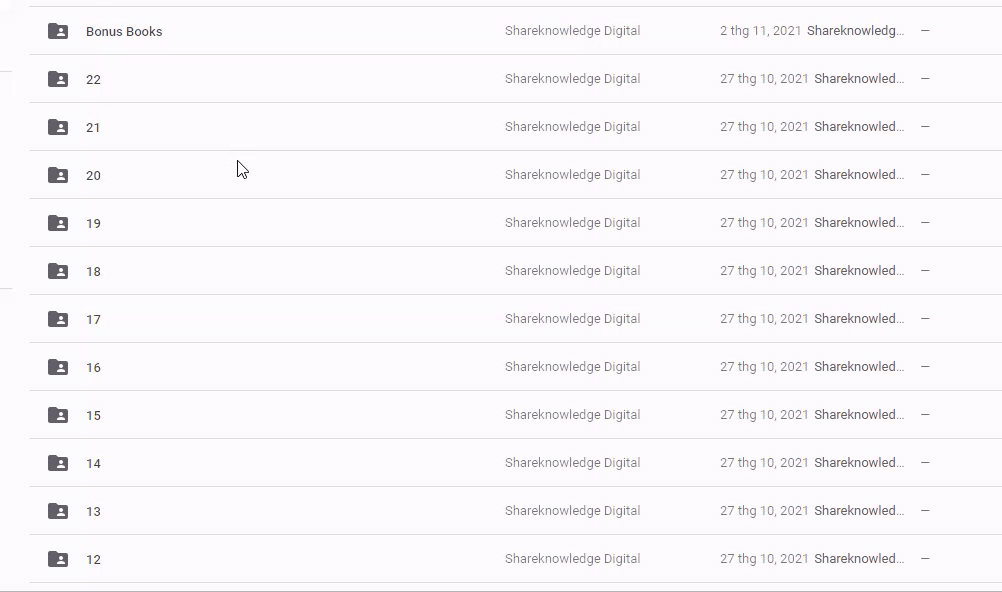Click the owner Shareknowledge Digital on row 13
Viewport: 1002px width, 592px height.
[572, 511]
